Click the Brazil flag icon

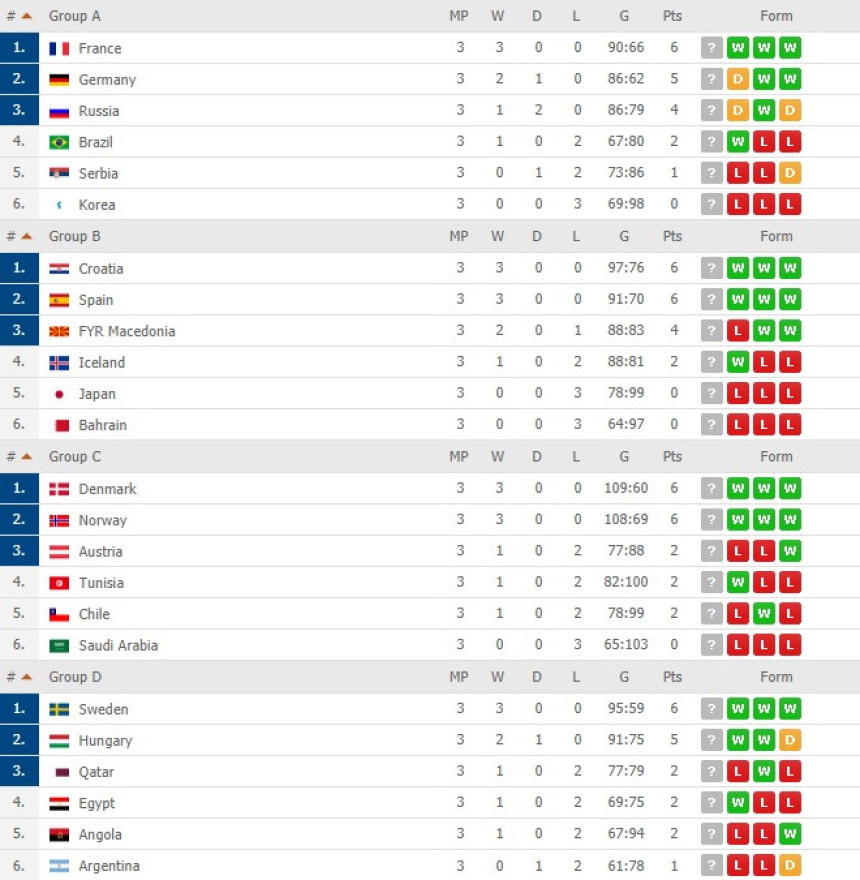pos(59,143)
